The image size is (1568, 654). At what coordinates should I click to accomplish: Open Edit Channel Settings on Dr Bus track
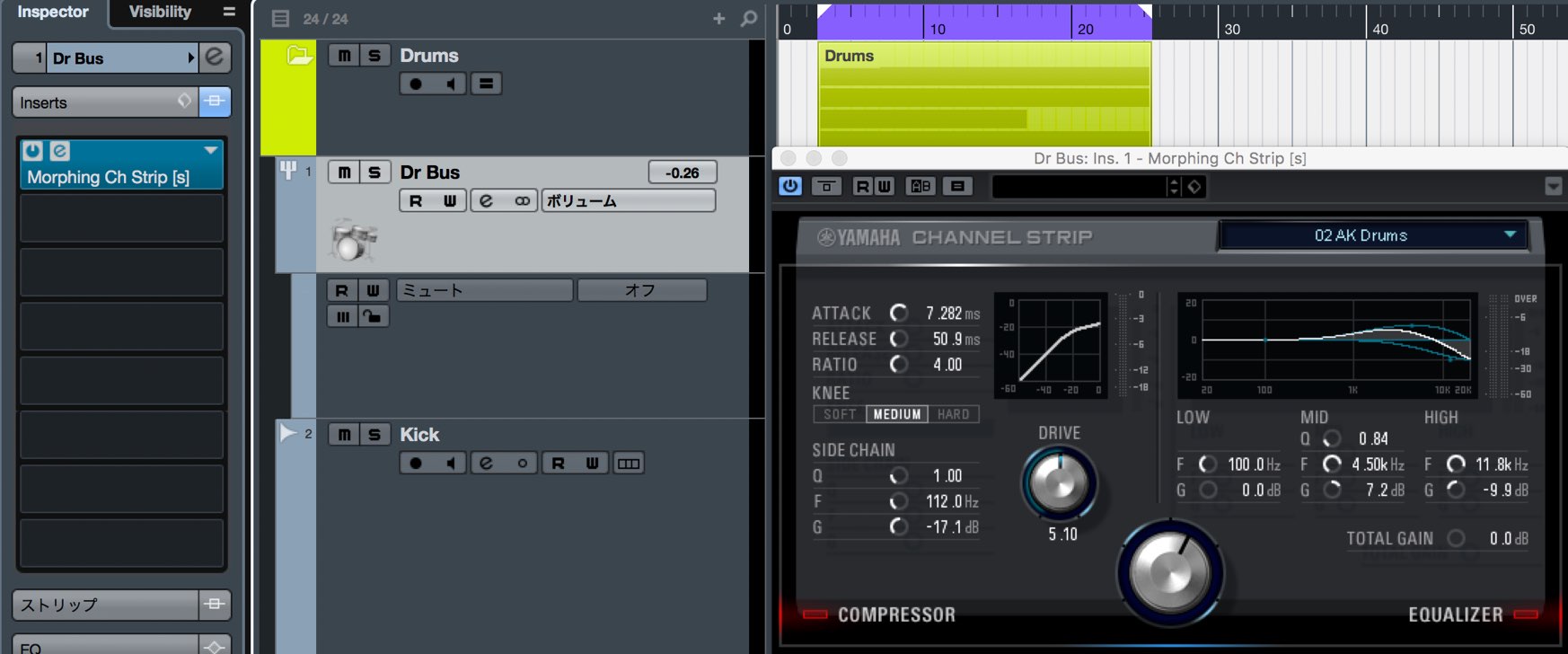486,200
